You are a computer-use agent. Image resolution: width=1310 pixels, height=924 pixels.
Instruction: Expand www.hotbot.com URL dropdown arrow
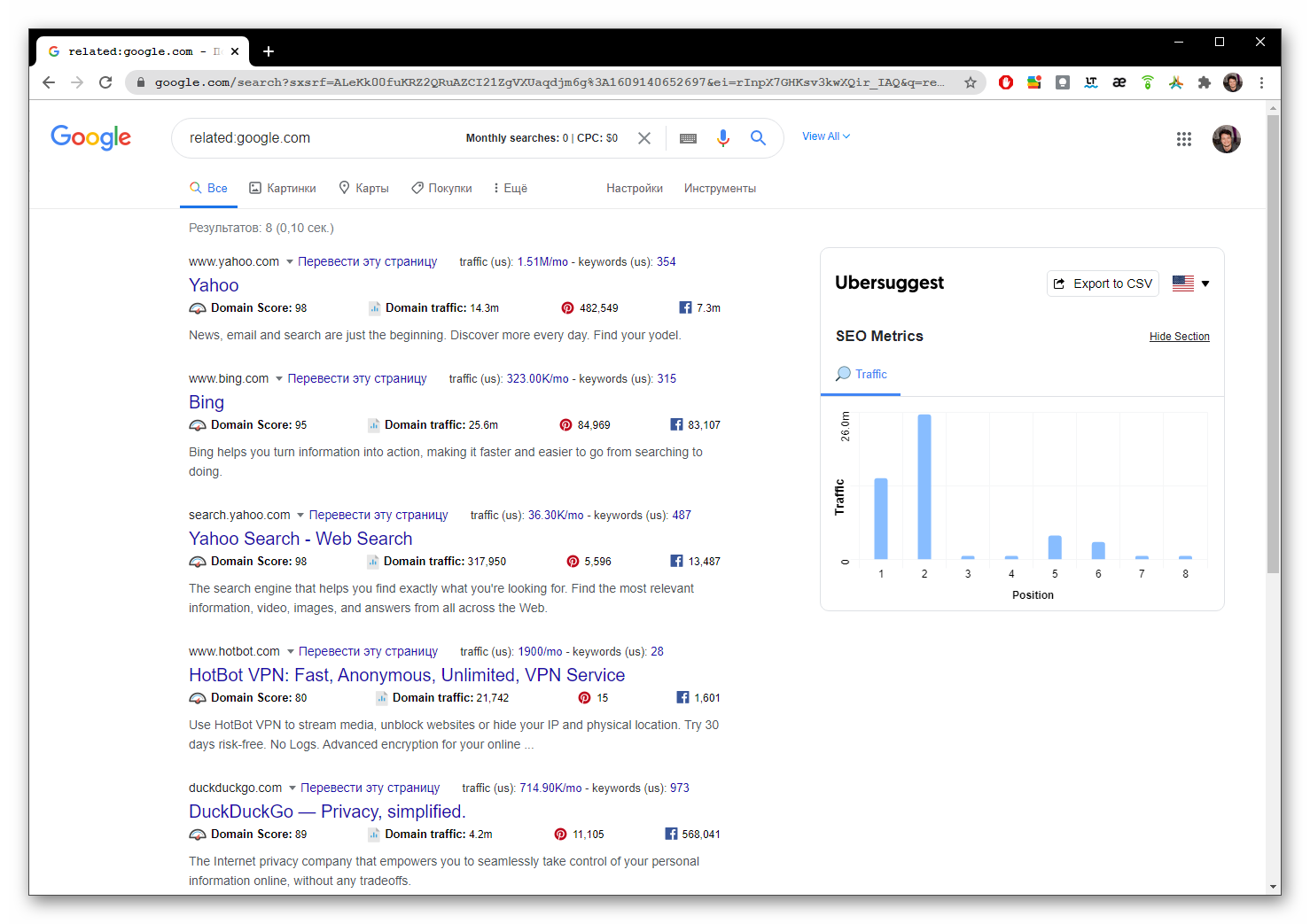290,652
